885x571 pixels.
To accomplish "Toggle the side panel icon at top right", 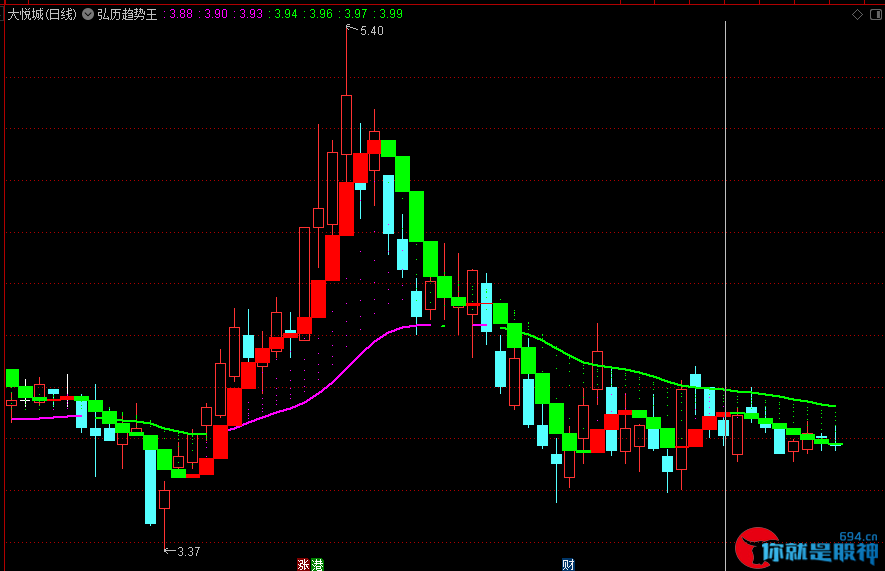I will click(x=876, y=15).
